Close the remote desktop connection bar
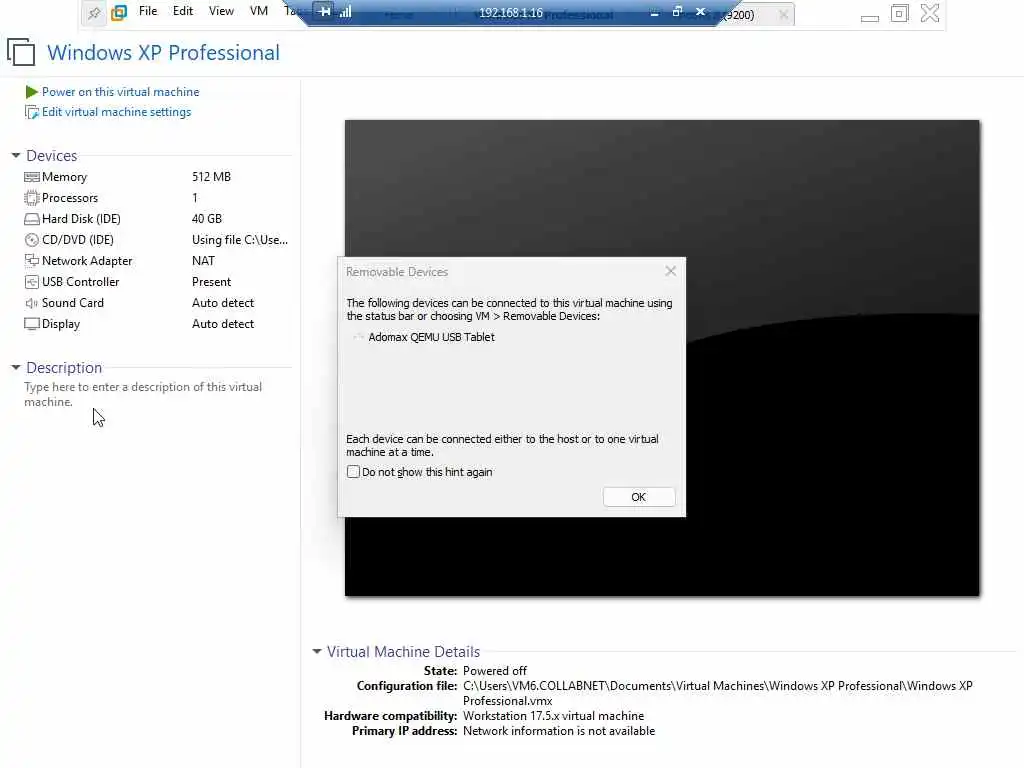 pos(700,12)
